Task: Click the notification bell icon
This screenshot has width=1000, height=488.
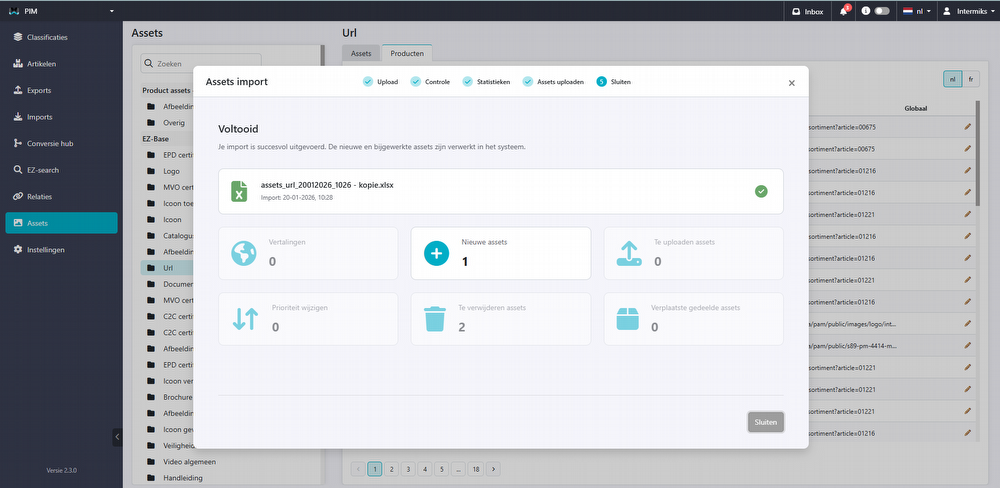Action: [x=844, y=11]
